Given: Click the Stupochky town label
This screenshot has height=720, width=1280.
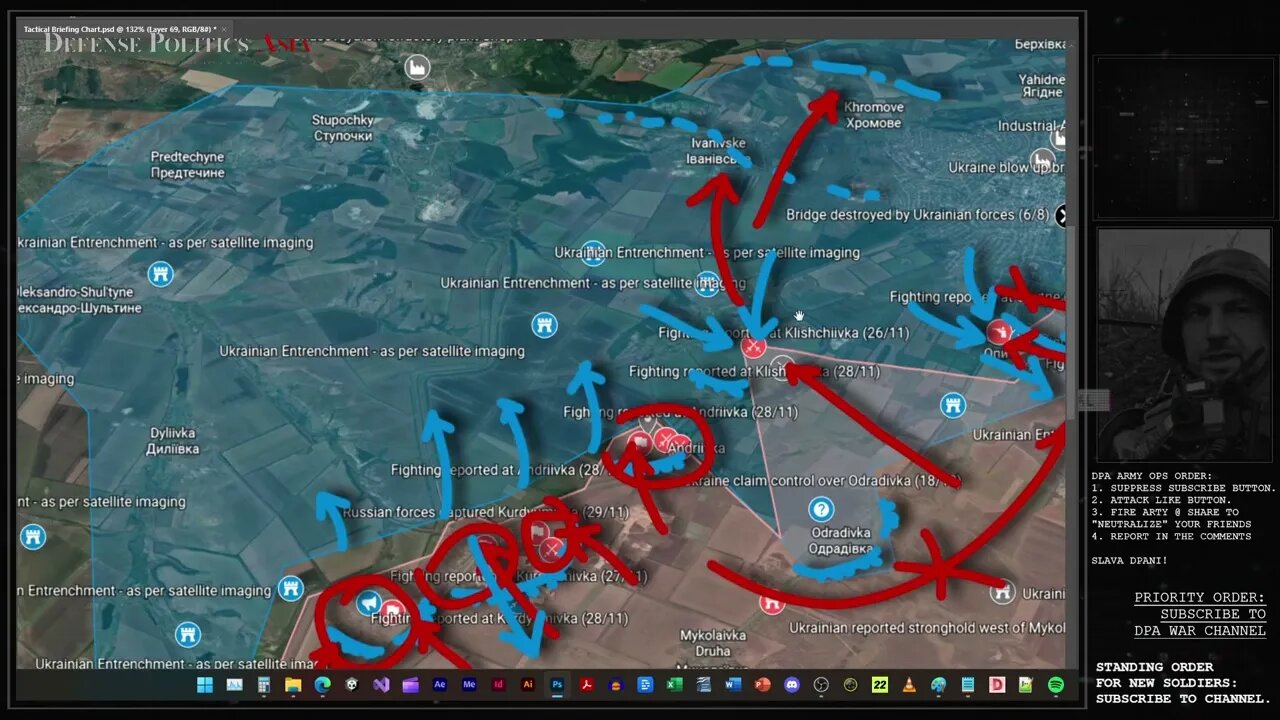Looking at the screenshot, I should click(x=342, y=128).
